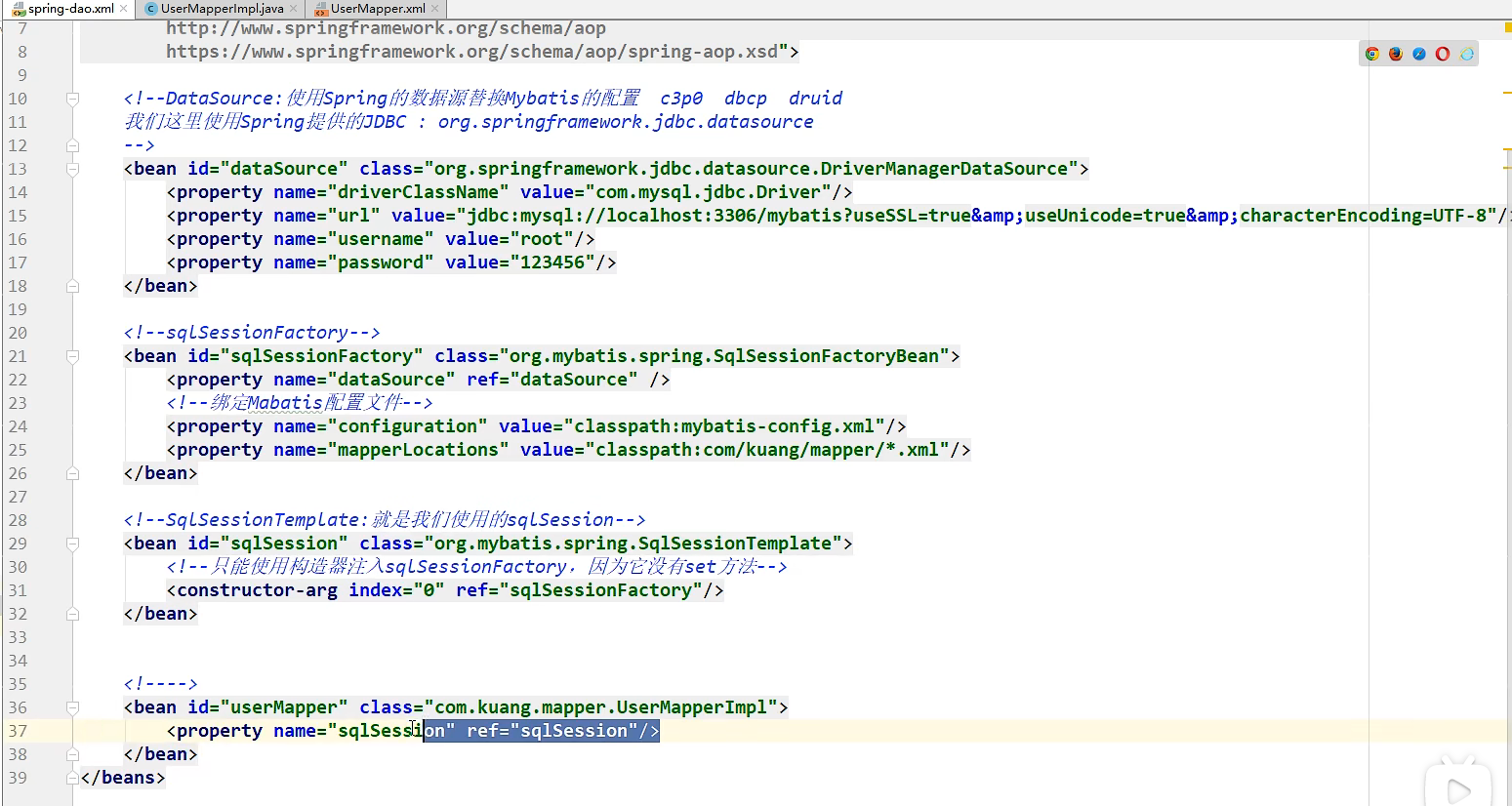1512x806 pixels.
Task: Click the "classpath:mybatis-config.xml" value
Action: [x=724, y=426]
